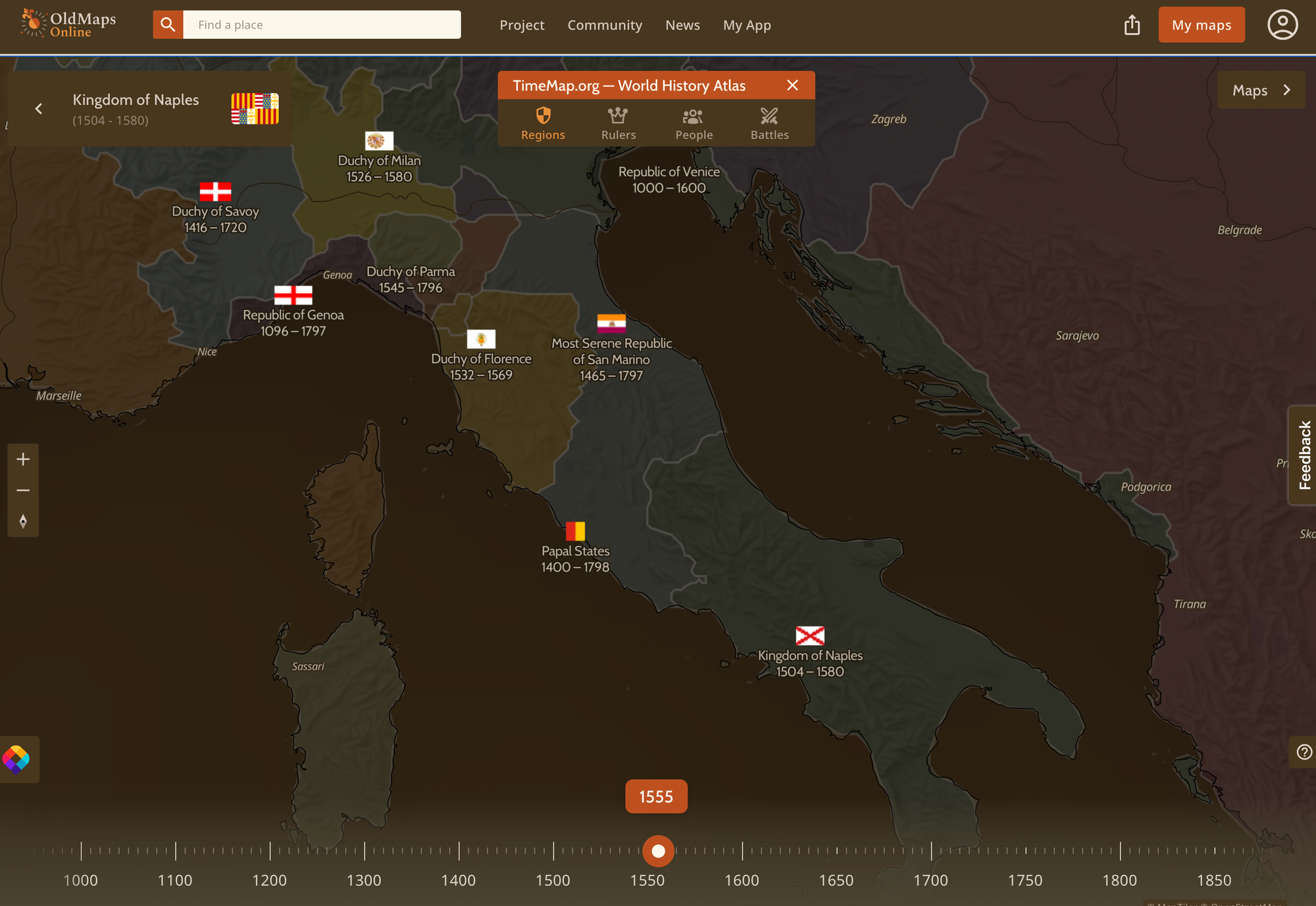Open My maps button
1316x906 pixels.
pyautogui.click(x=1202, y=25)
